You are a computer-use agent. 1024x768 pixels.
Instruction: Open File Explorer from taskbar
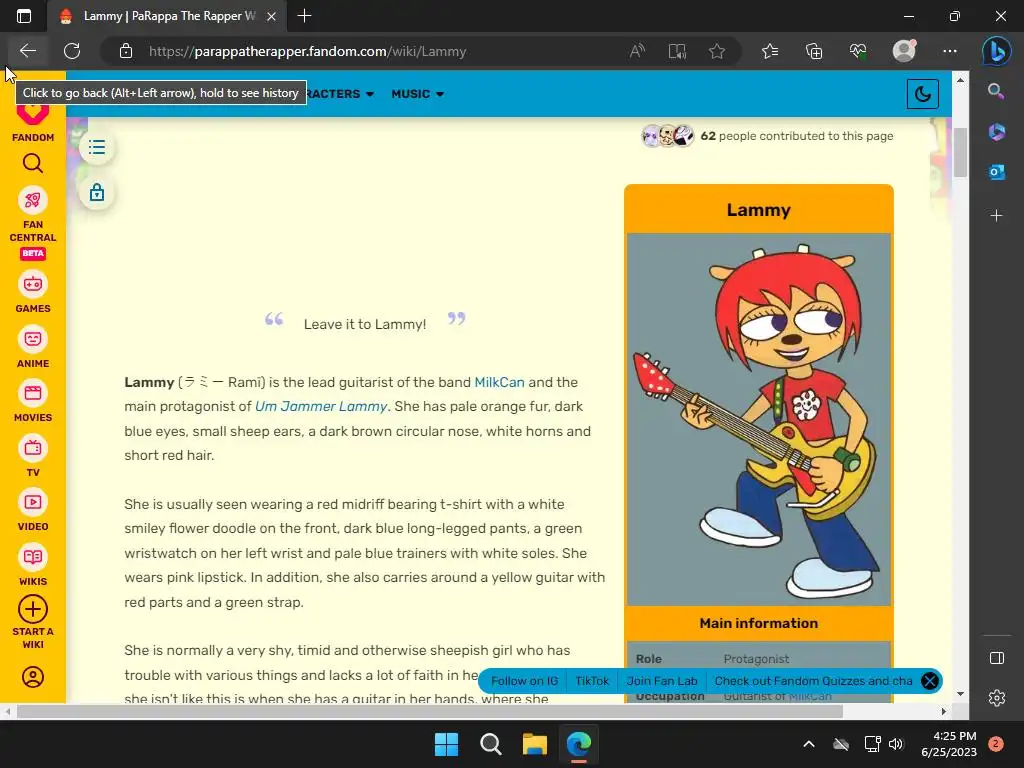534,744
